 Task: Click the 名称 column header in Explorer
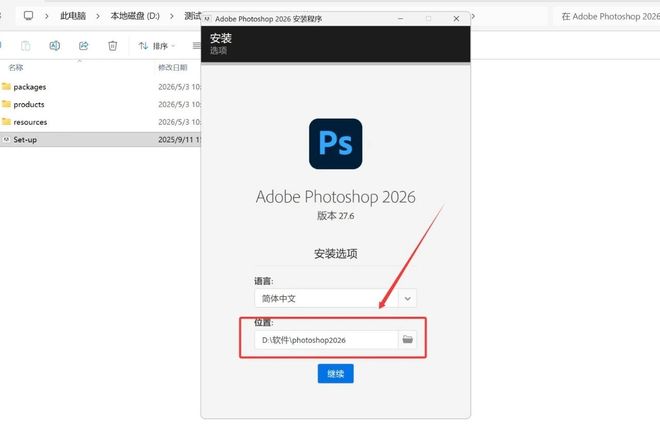pyautogui.click(x=16, y=67)
